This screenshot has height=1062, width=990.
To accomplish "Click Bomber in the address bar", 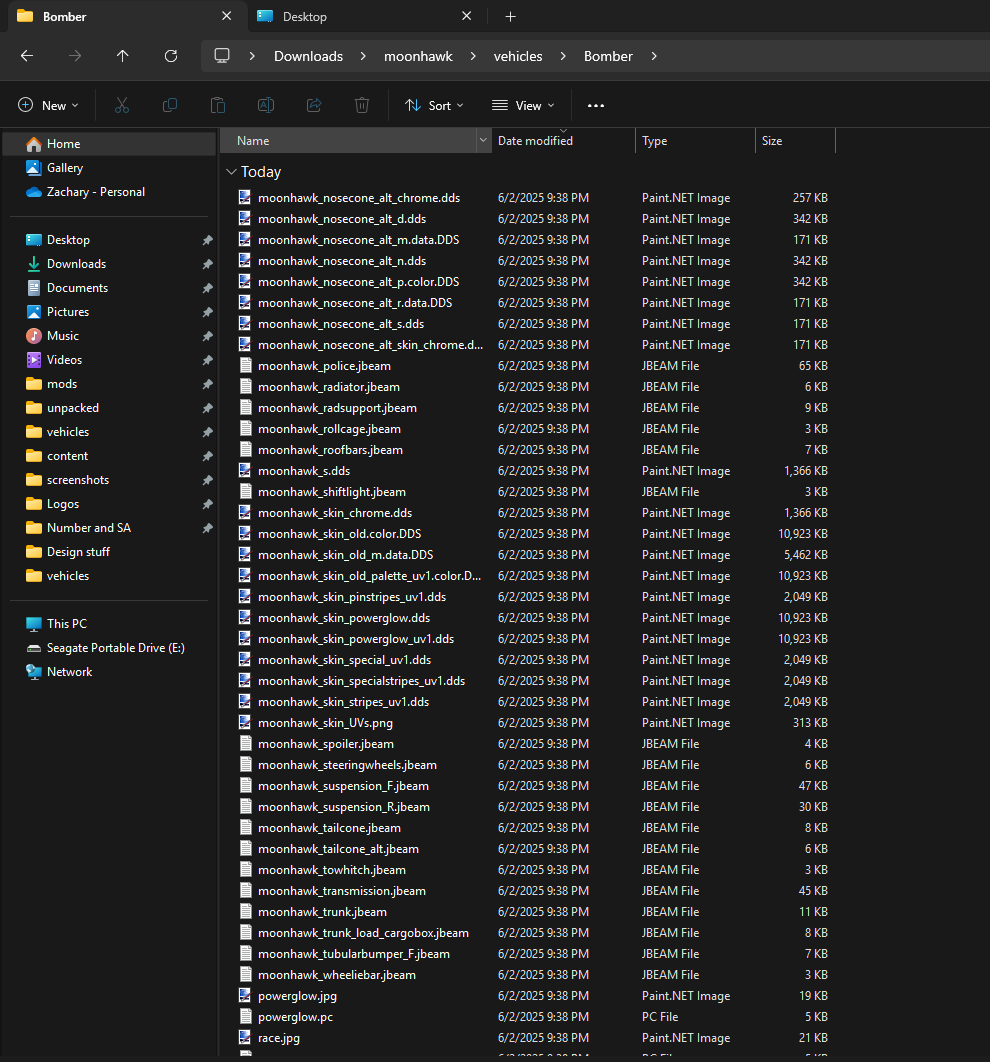I will coord(608,56).
